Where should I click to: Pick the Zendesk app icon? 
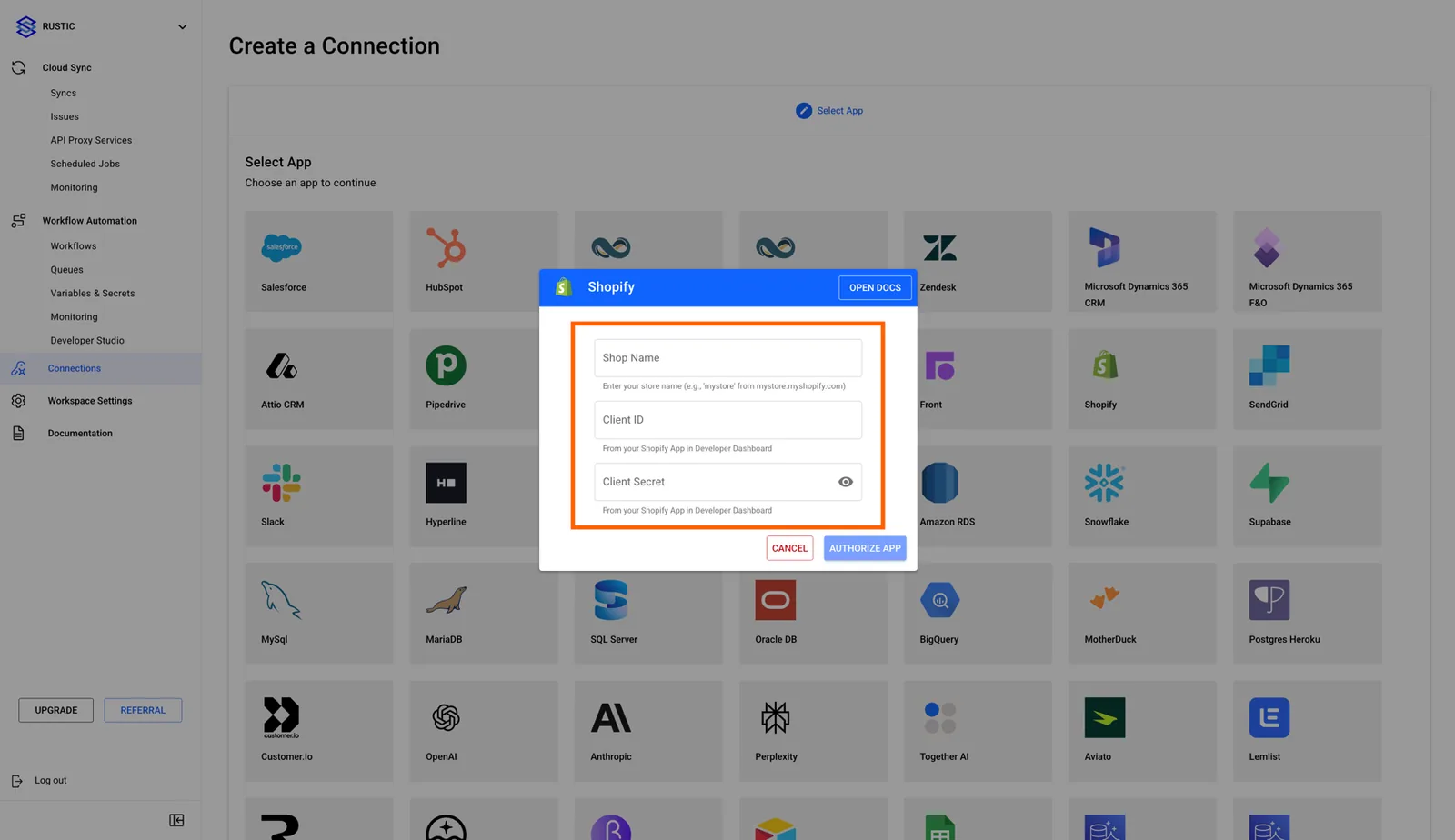(939, 247)
